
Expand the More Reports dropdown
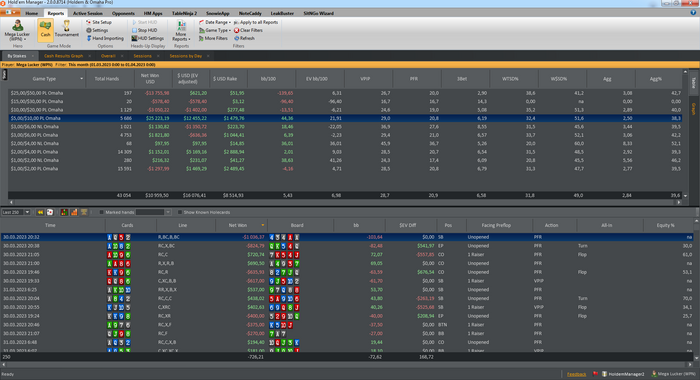tap(181, 30)
